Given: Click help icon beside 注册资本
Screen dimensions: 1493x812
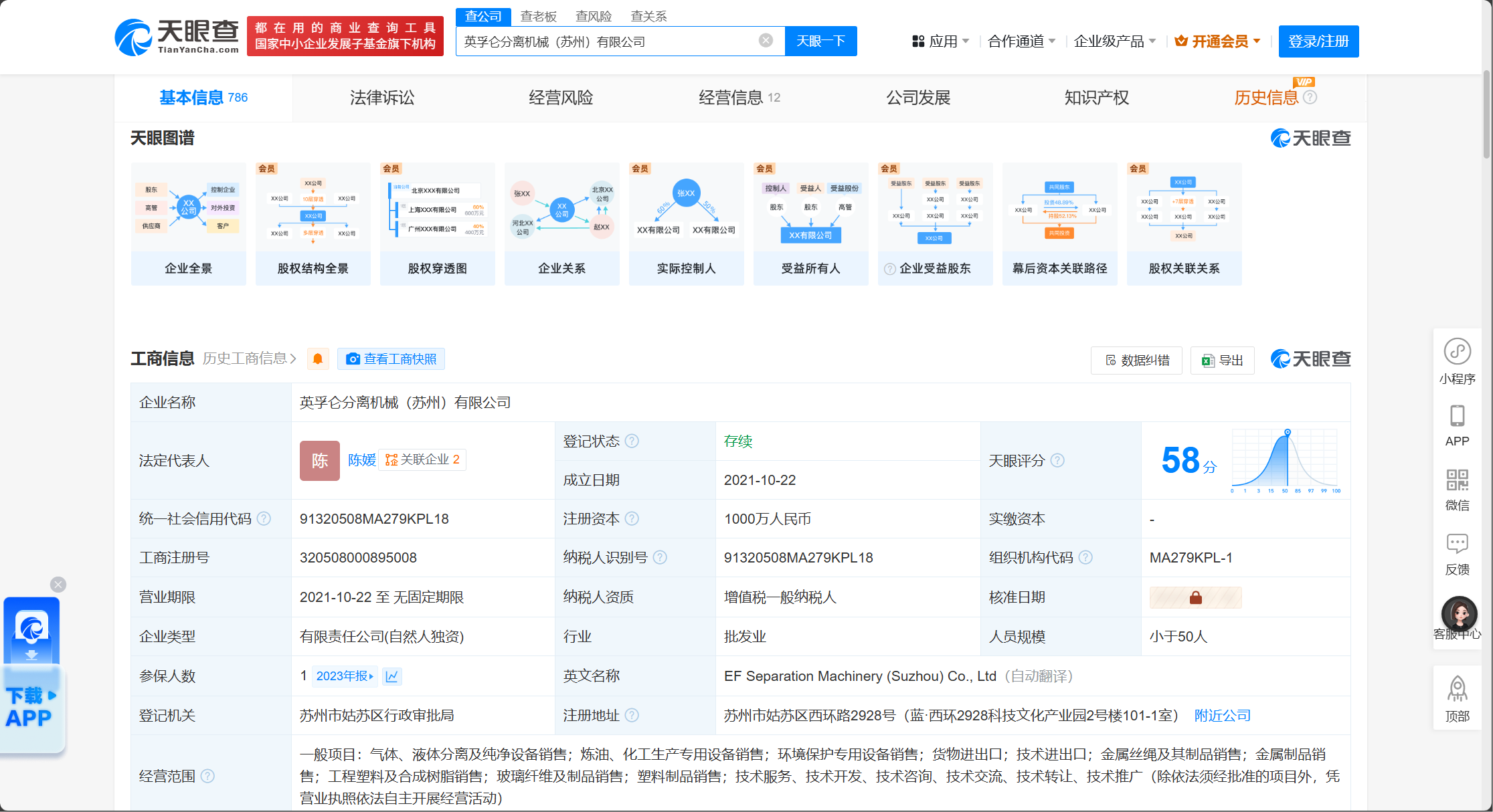Looking at the screenshot, I should [x=632, y=519].
